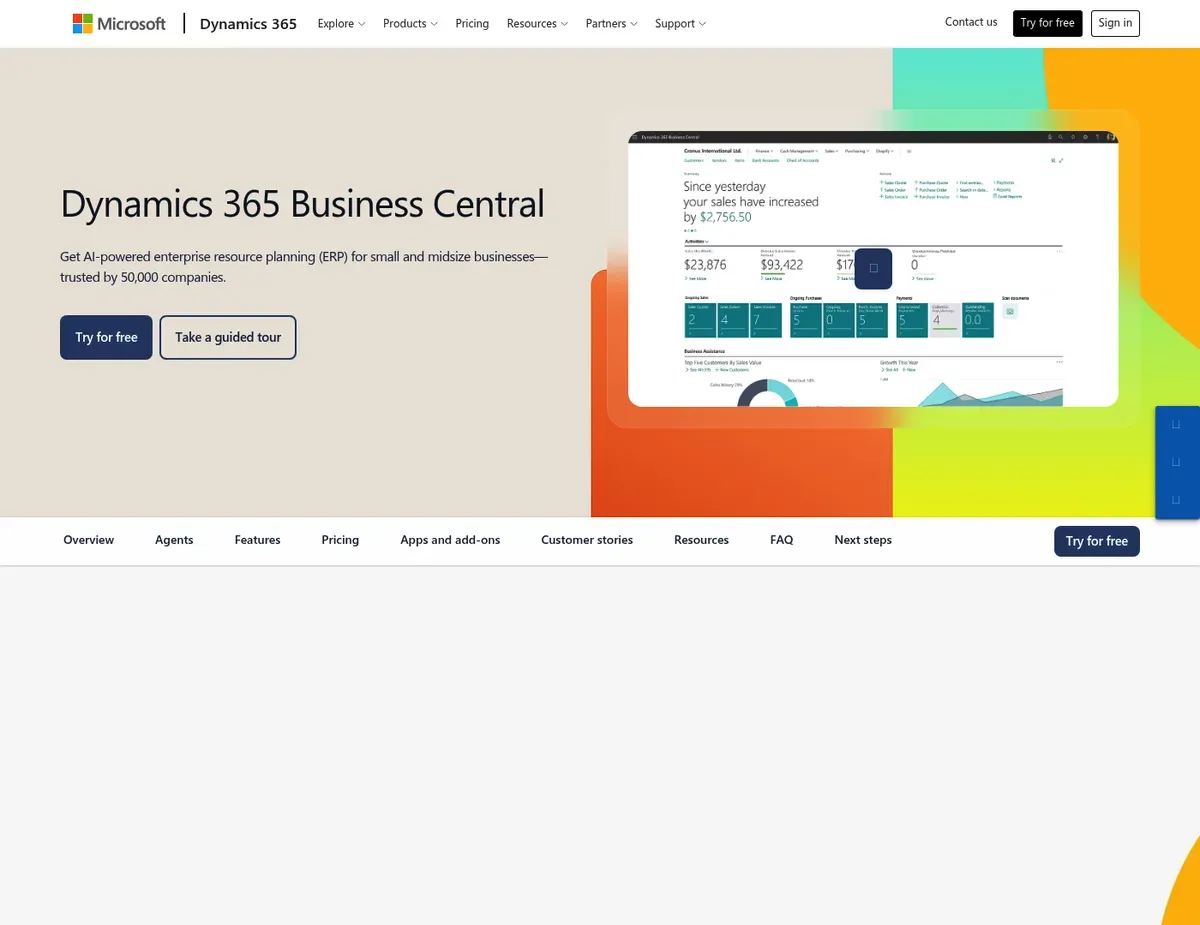Click the black Try for free header button

[x=1047, y=23]
